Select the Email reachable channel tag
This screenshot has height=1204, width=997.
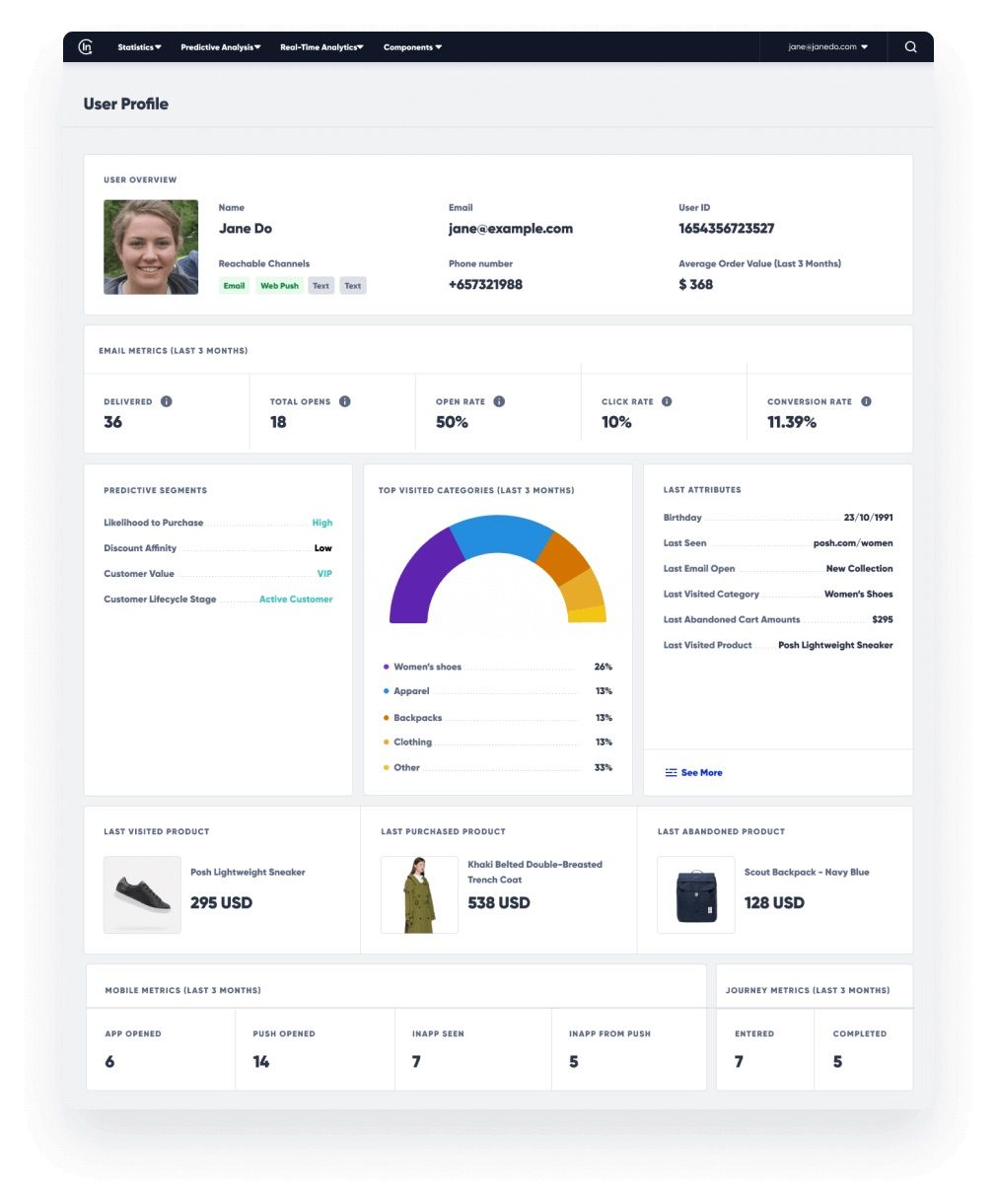pos(234,286)
